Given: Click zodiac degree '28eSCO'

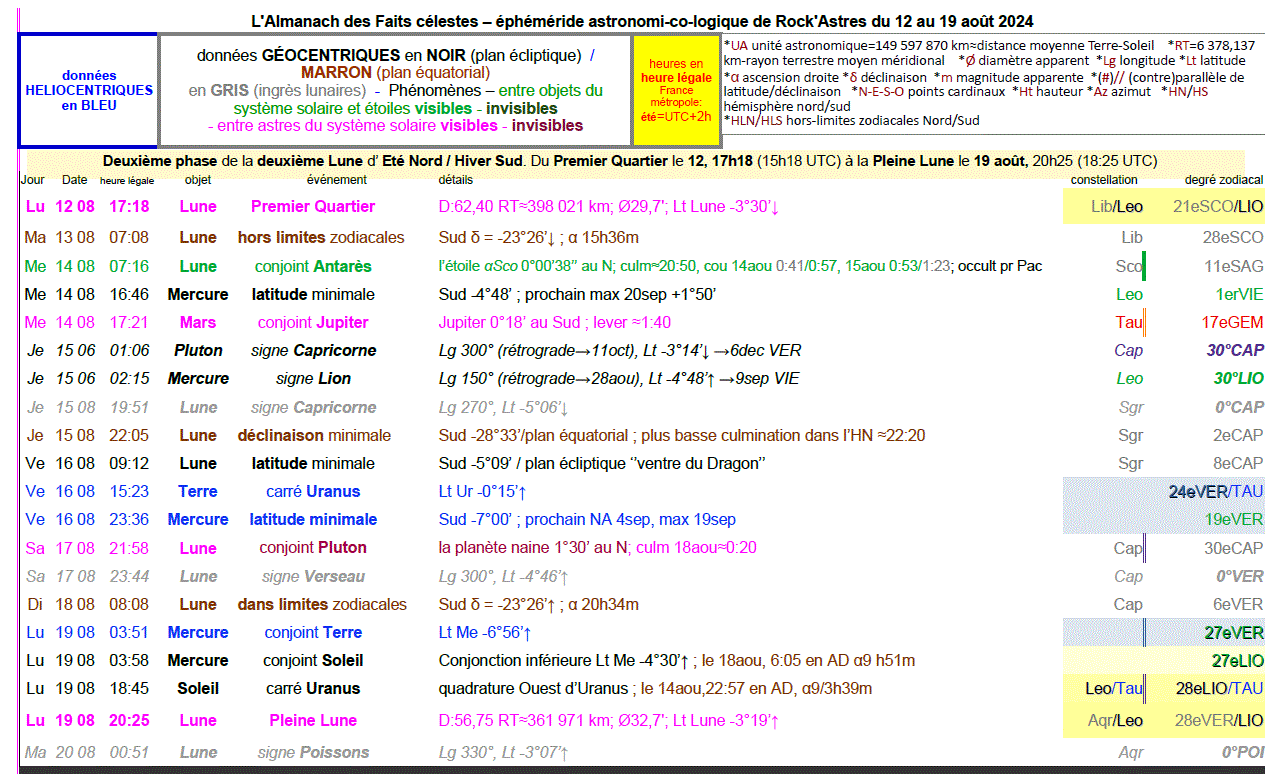Looking at the screenshot, I should point(1233,237).
